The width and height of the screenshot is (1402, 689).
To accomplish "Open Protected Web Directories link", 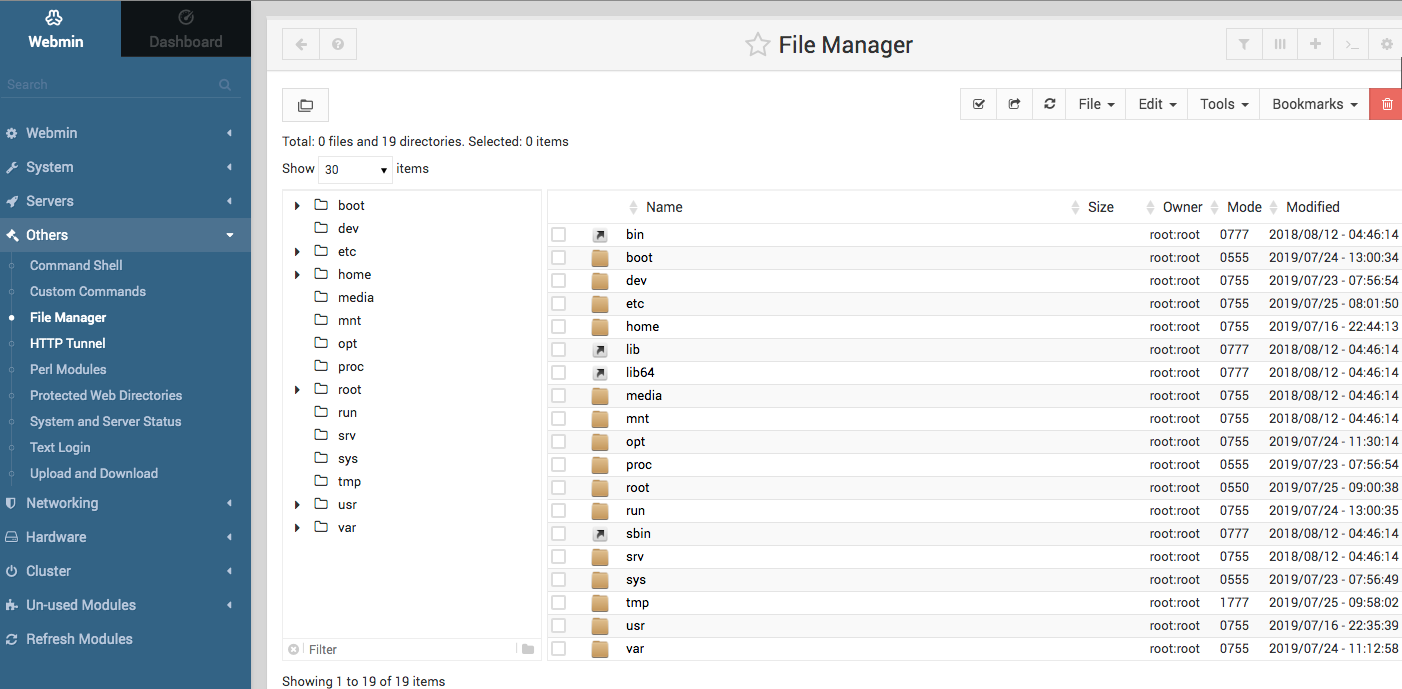I will [x=106, y=395].
